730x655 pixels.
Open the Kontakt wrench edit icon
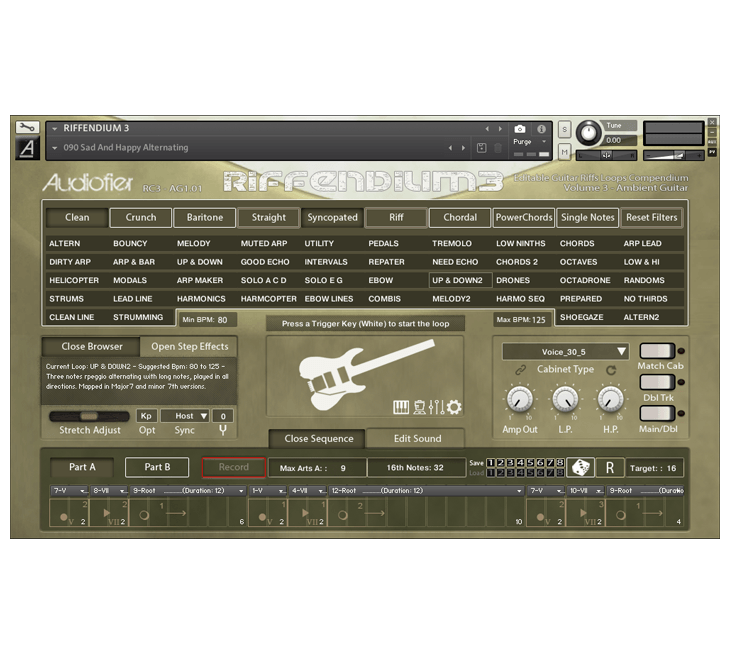coord(27,127)
